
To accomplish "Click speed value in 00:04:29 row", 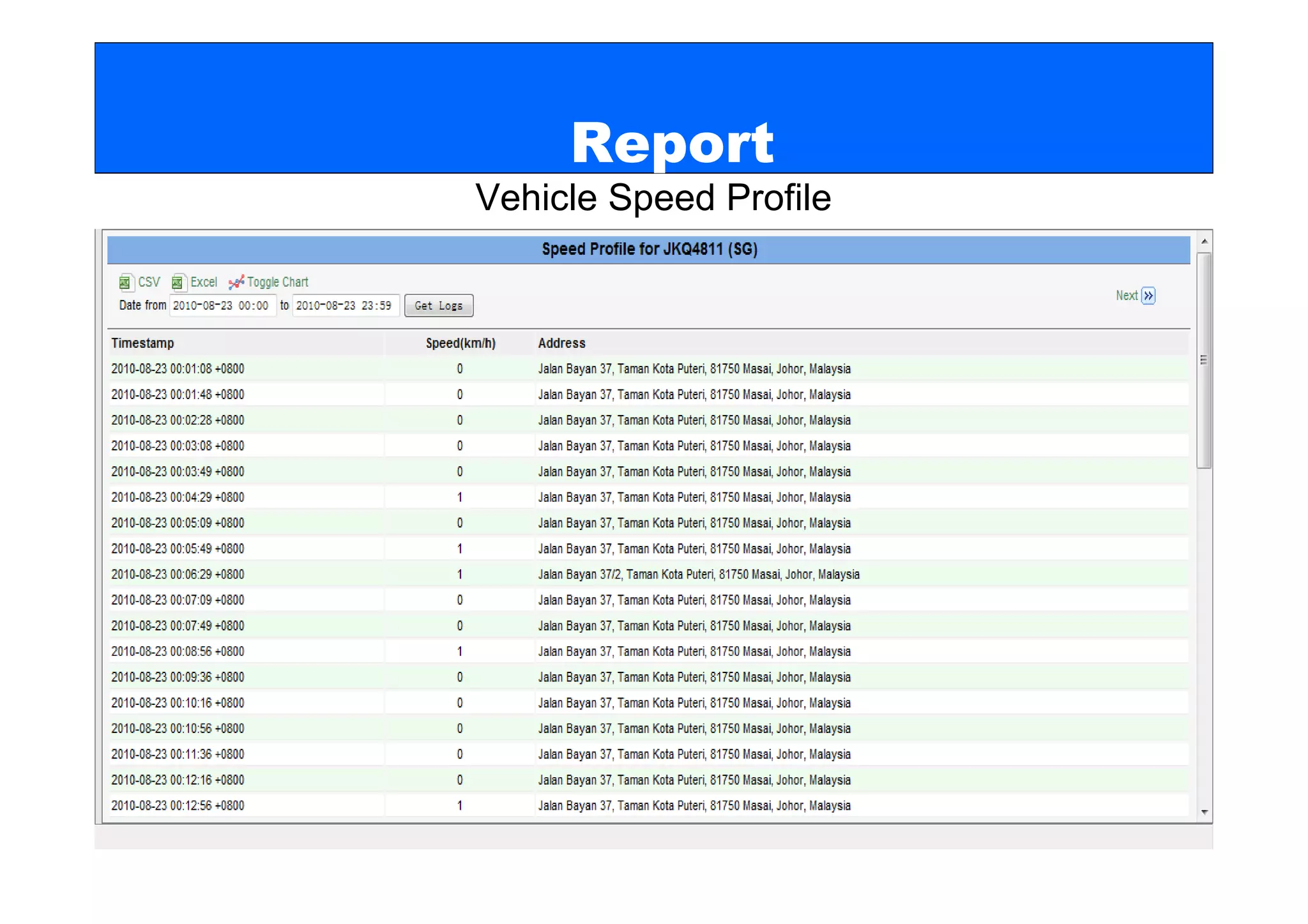I will click(460, 497).
